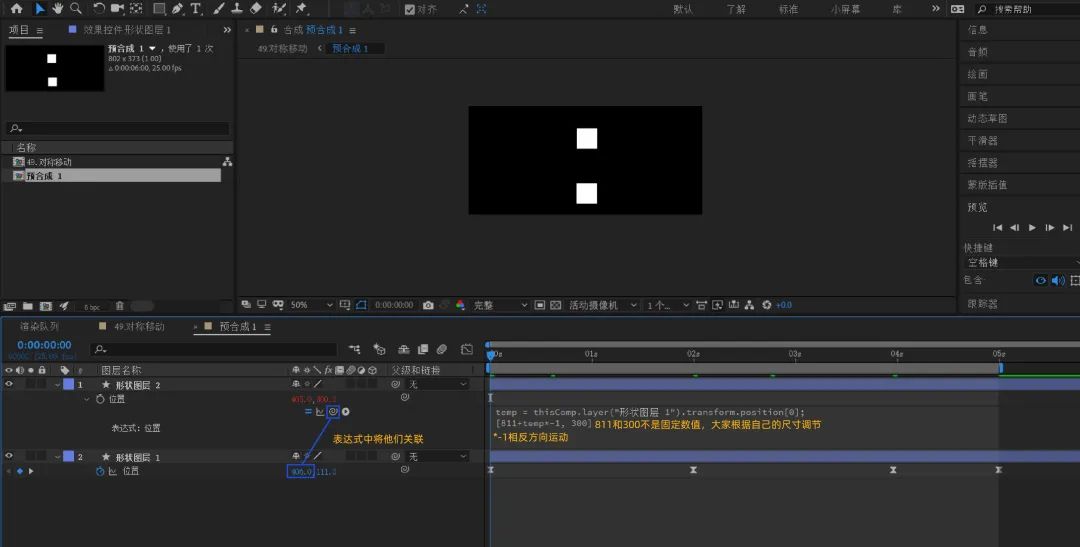Toggle the enable expression equals icon
The height and width of the screenshot is (547, 1080).
(308, 412)
